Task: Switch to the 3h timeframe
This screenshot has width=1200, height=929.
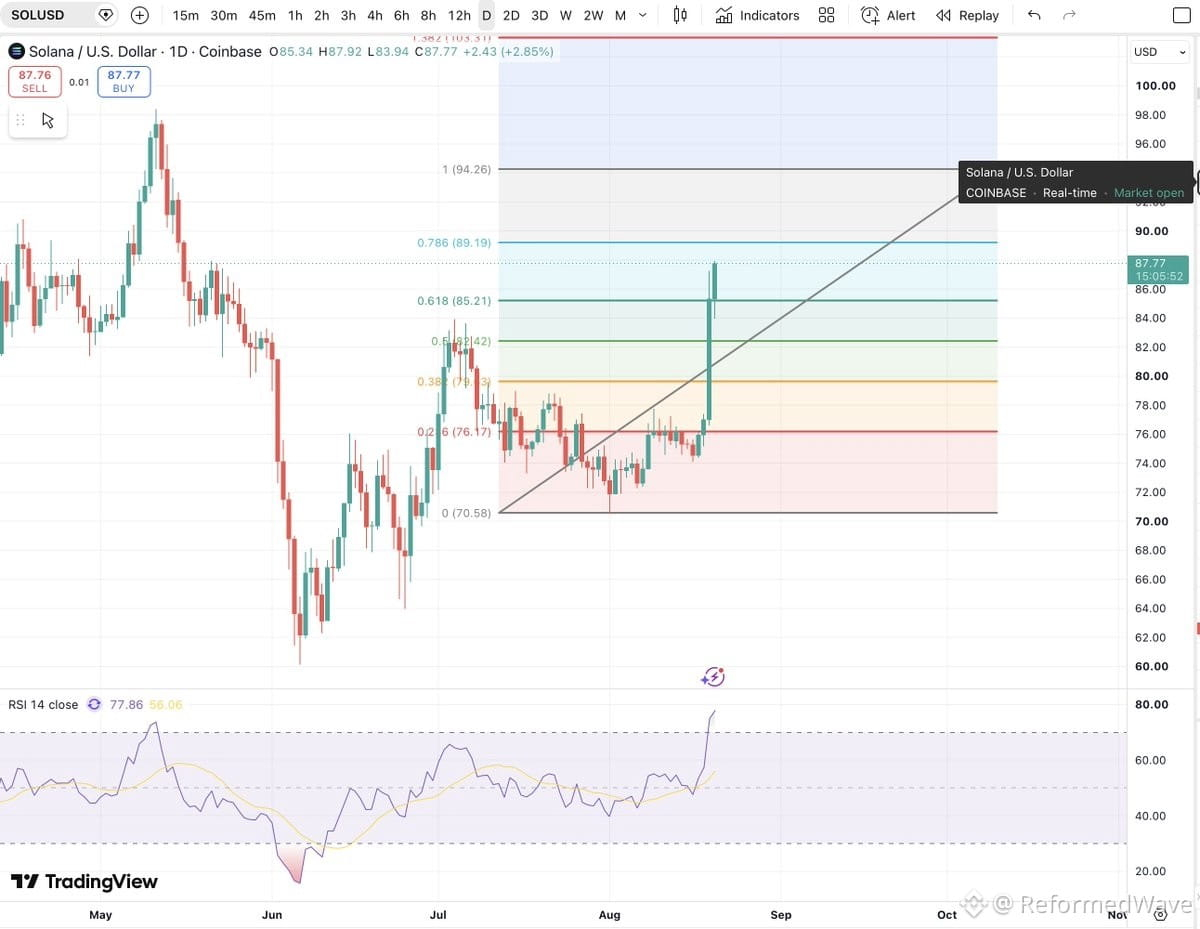Action: click(348, 15)
